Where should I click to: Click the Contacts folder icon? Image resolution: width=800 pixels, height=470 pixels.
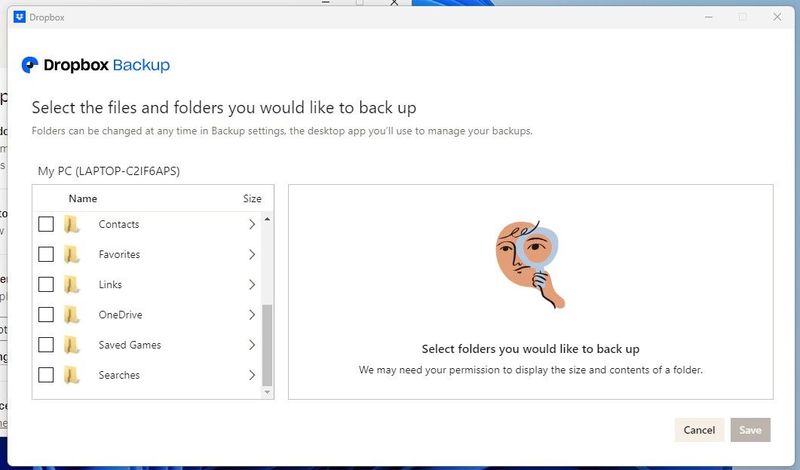tap(72, 224)
